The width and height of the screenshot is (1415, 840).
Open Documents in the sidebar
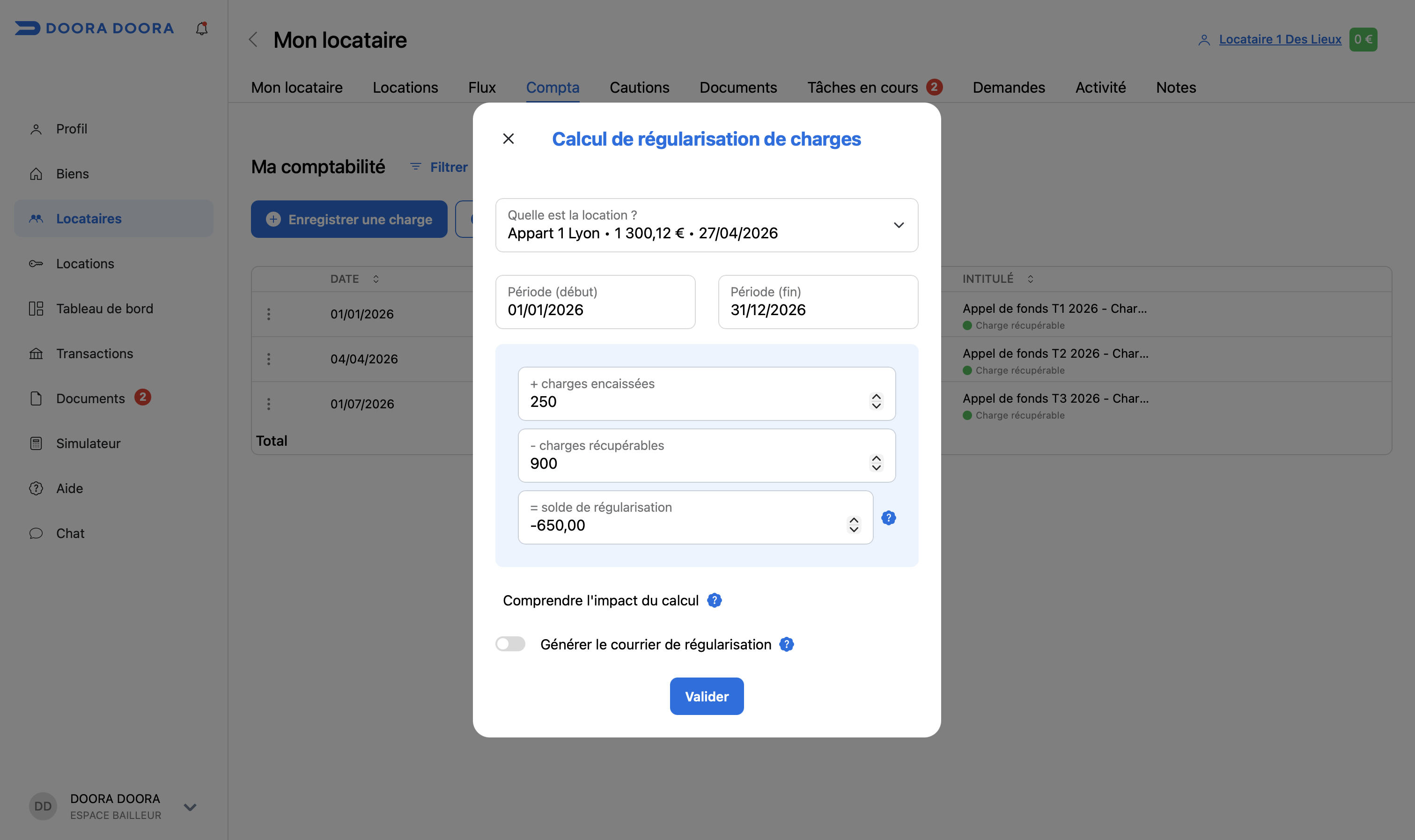click(114, 398)
